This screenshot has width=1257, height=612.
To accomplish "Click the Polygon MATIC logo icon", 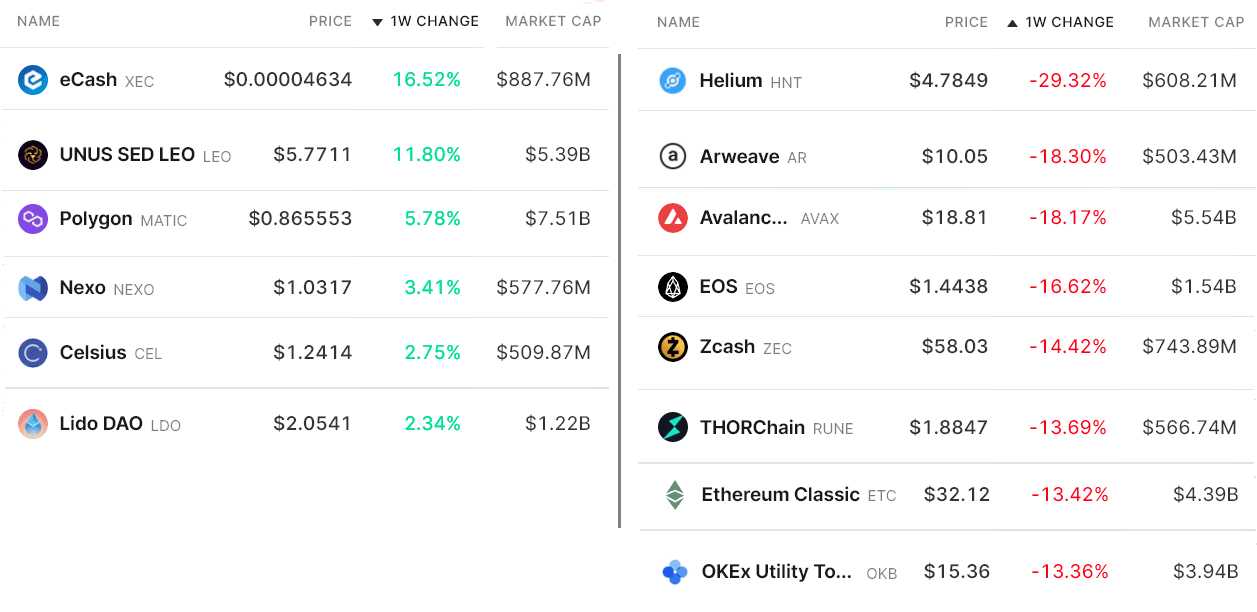I will (x=33, y=219).
